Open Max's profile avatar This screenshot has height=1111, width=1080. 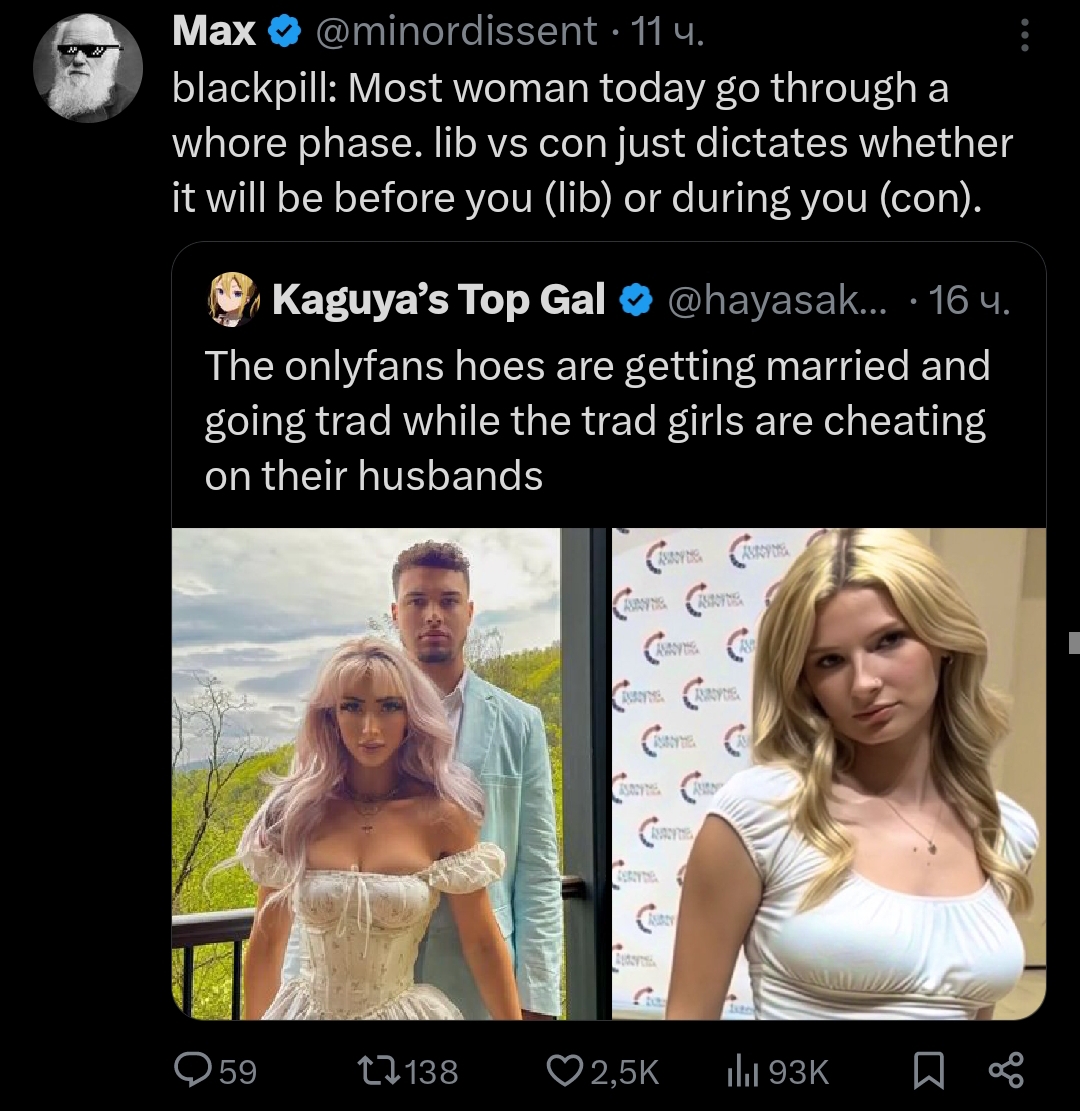tap(88, 68)
